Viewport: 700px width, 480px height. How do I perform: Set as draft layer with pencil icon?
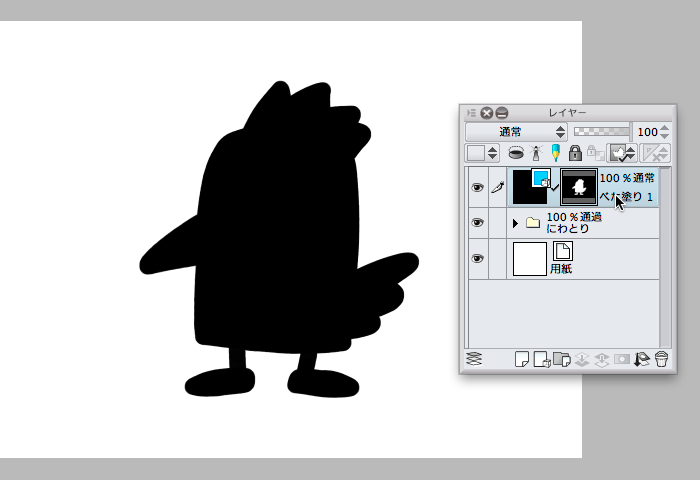(555, 153)
